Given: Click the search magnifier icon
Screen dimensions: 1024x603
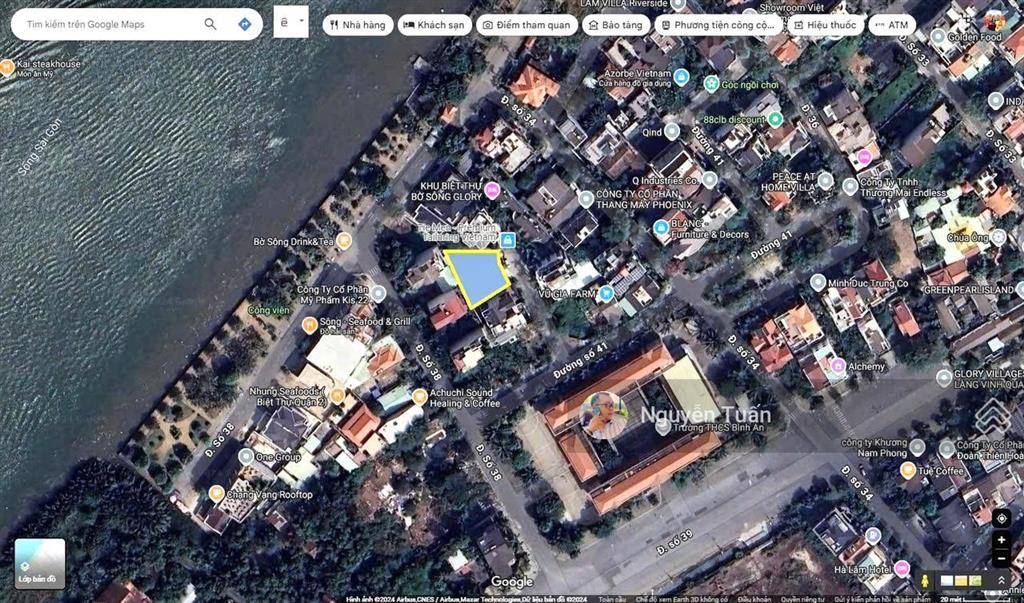Looking at the screenshot, I should (210, 24).
